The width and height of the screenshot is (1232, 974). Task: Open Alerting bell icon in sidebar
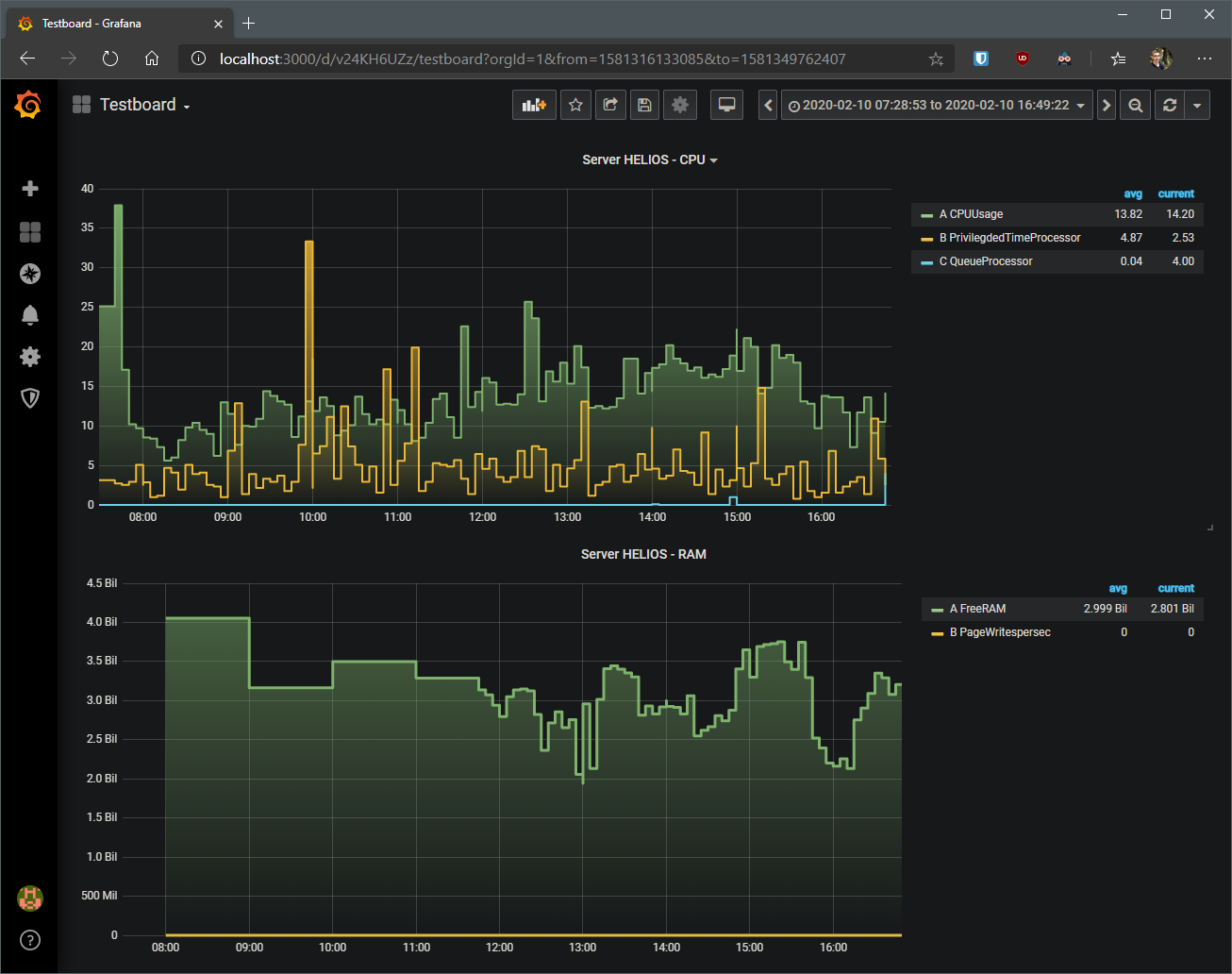30,315
